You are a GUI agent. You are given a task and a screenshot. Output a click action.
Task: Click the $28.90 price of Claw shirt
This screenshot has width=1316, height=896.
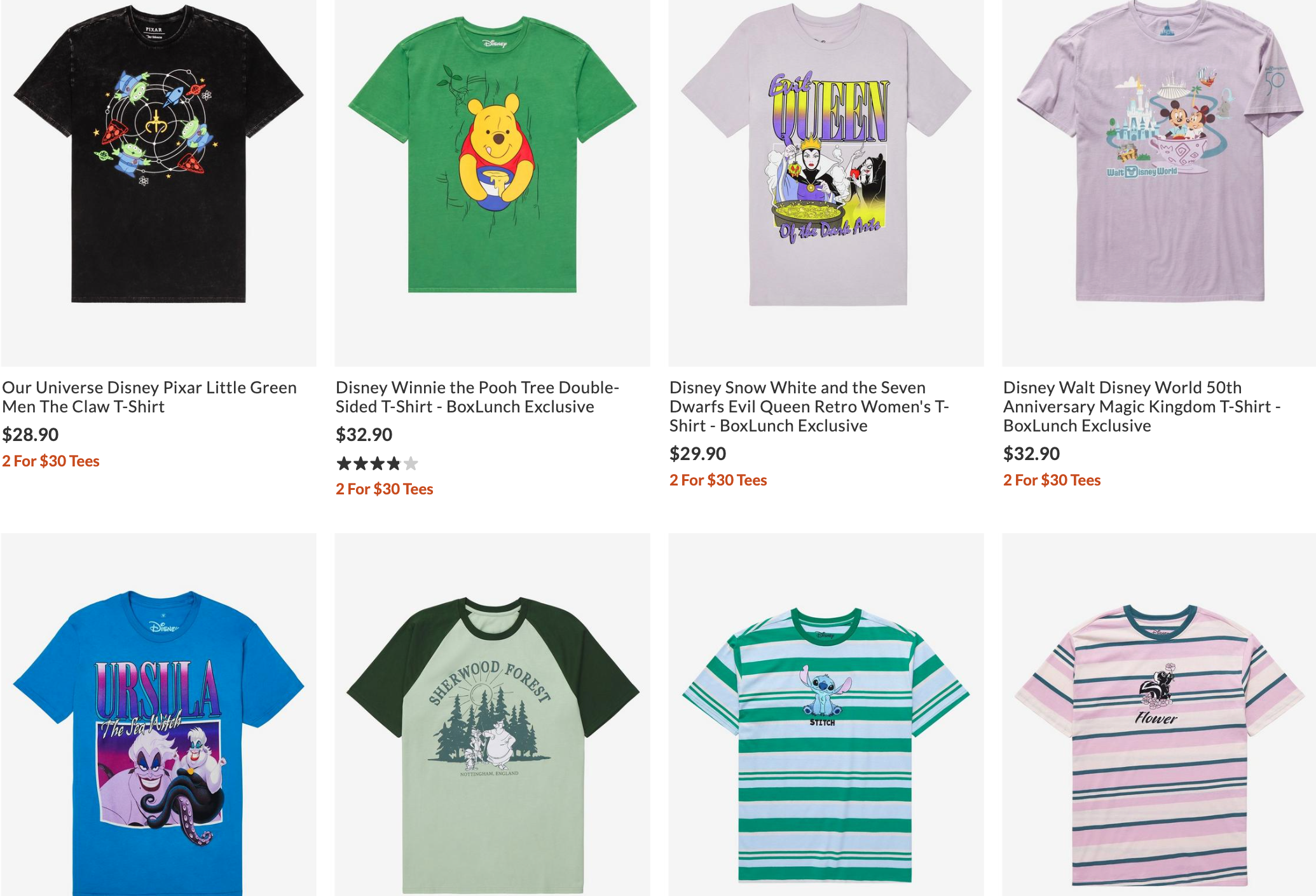coord(31,435)
